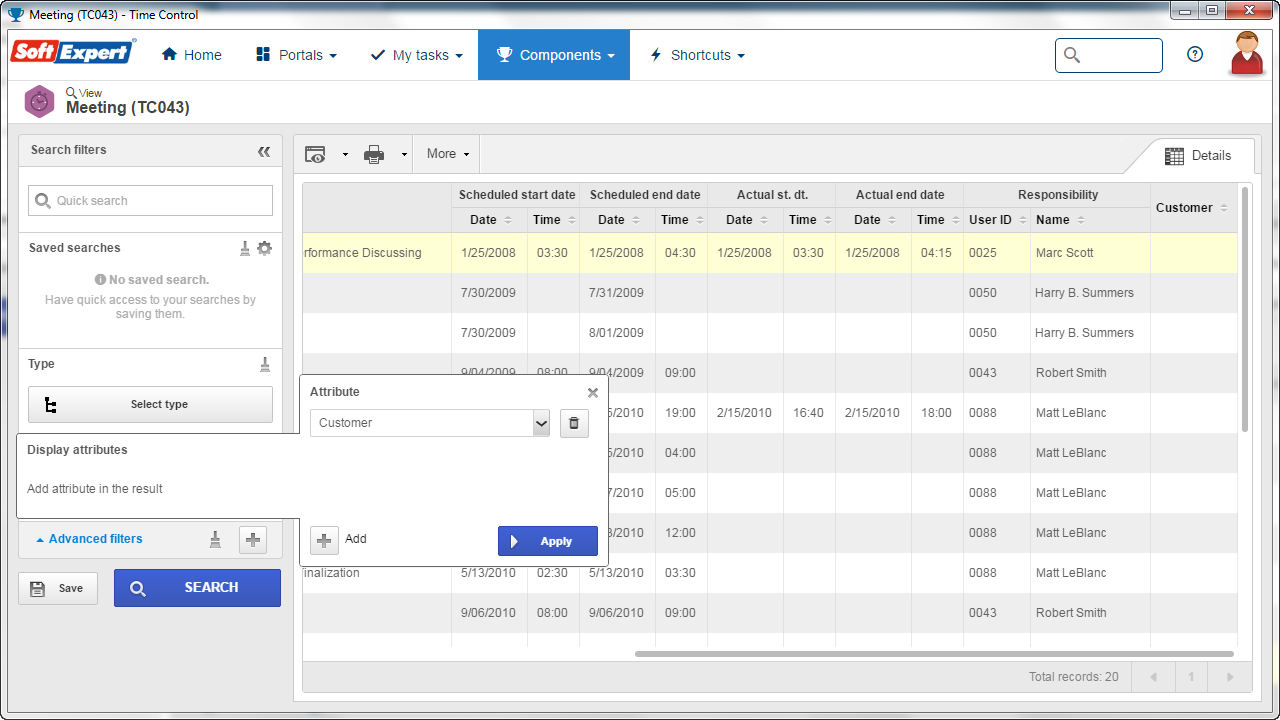This screenshot has width=1280, height=720.
Task: Expand the More toolbar menu
Action: tap(448, 154)
